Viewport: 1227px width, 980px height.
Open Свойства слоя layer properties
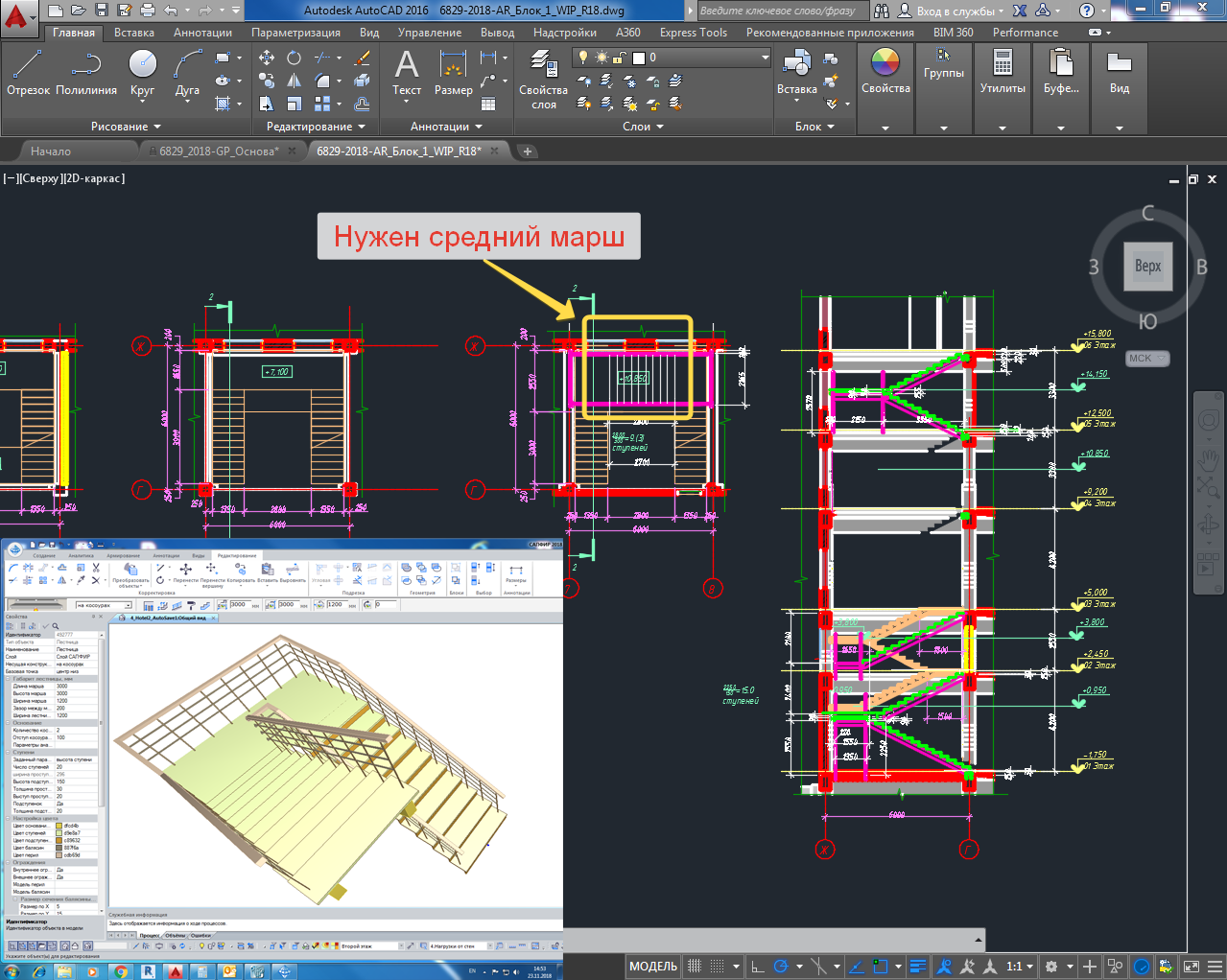543,77
